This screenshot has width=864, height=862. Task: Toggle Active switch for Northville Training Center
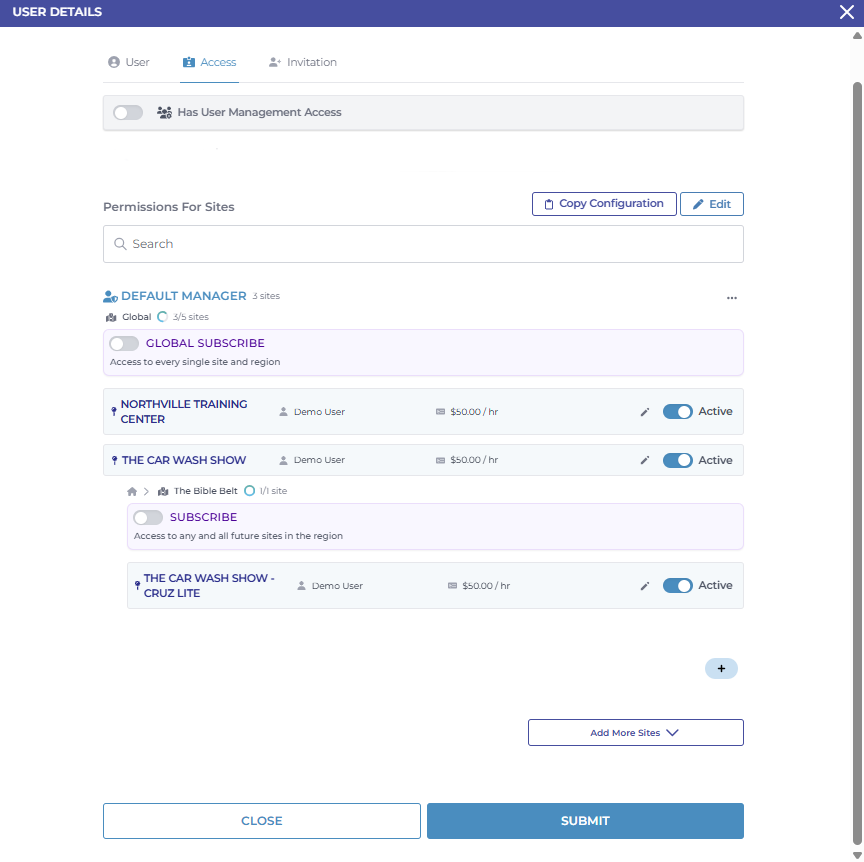click(678, 412)
